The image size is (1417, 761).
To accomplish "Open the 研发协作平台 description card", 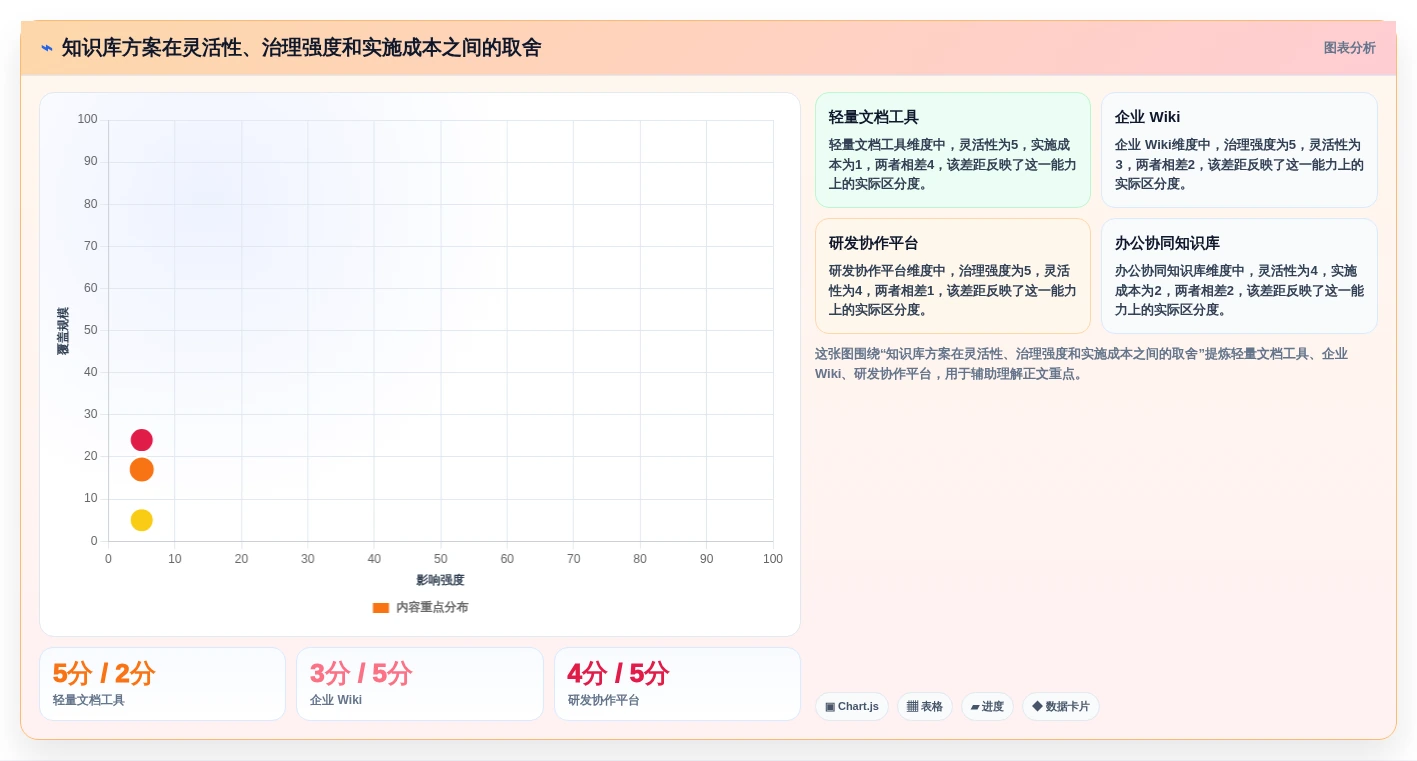I will (x=953, y=276).
